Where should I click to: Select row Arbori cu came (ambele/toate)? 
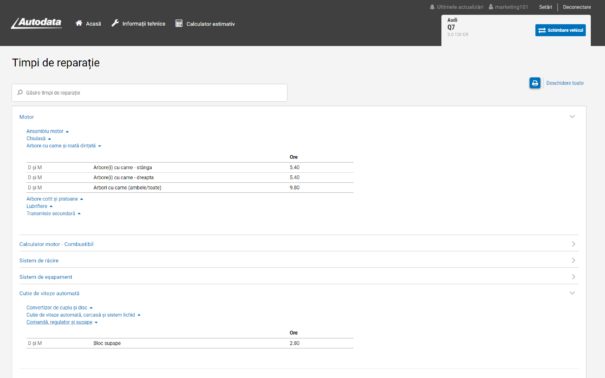pos(190,187)
